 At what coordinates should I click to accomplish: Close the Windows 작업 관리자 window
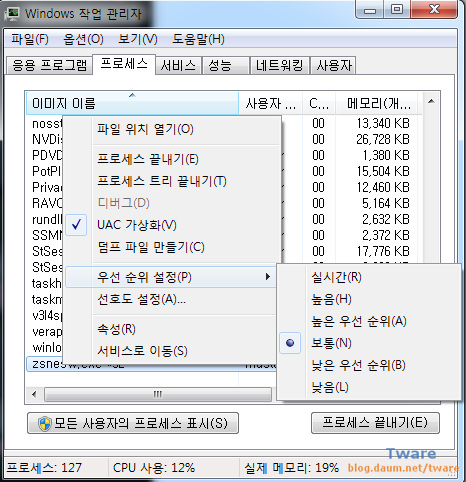pyautogui.click(x=434, y=9)
